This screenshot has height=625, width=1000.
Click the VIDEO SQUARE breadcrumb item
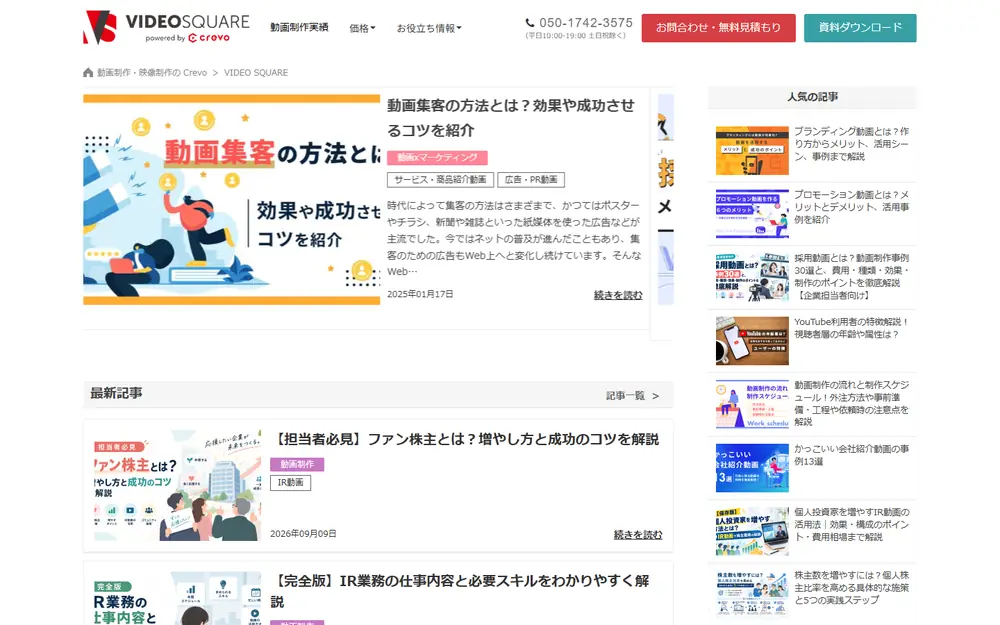(x=256, y=73)
